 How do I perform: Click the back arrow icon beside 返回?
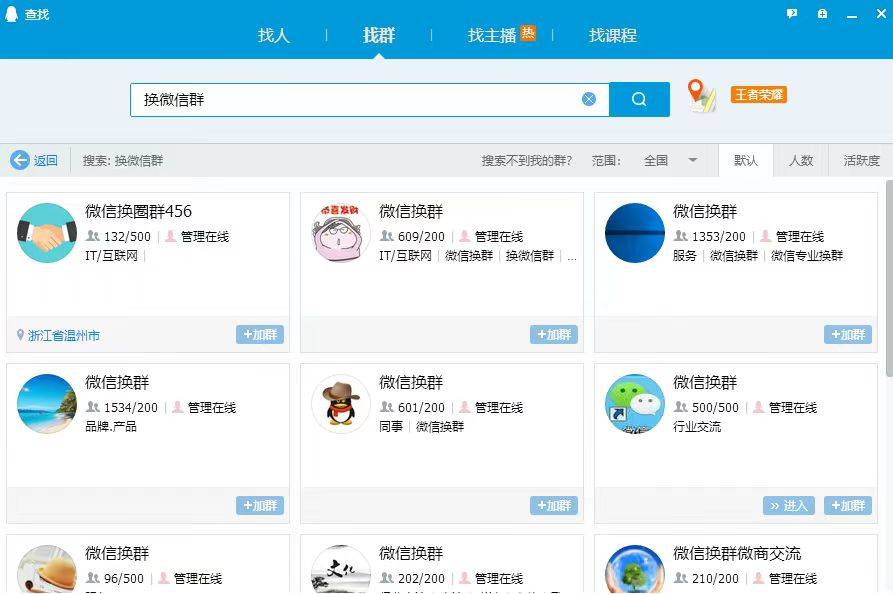pyautogui.click(x=20, y=160)
